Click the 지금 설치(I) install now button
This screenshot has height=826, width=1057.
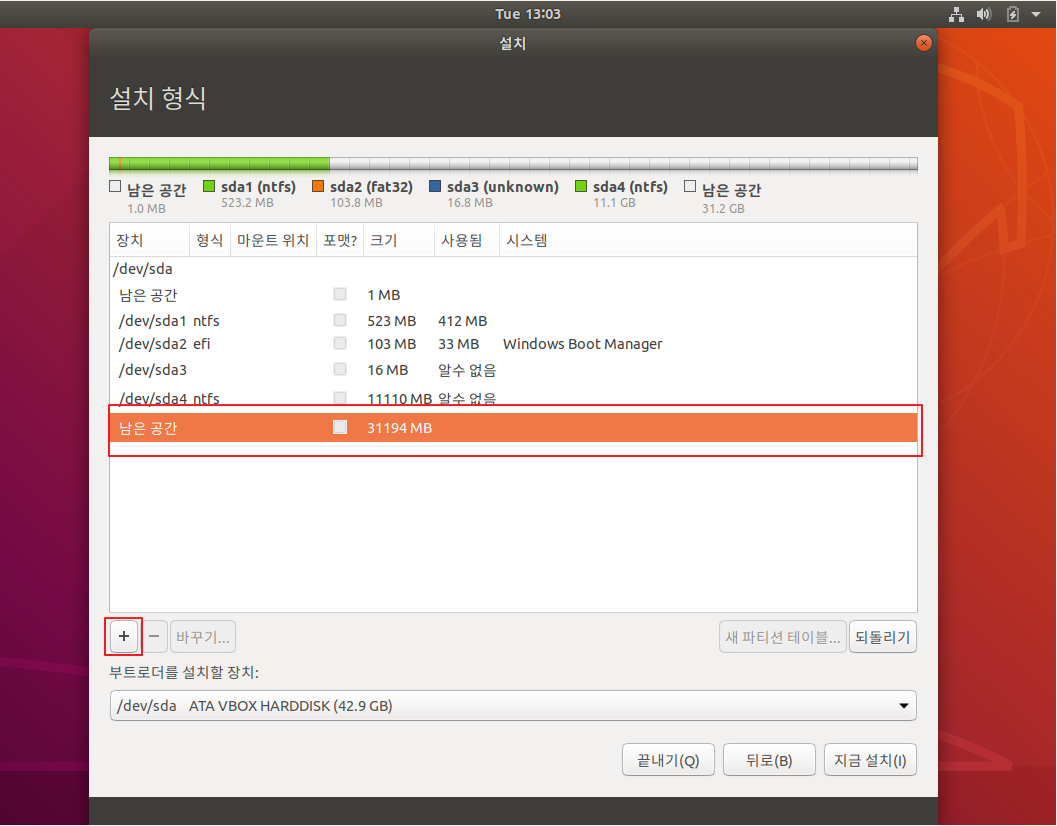870,760
